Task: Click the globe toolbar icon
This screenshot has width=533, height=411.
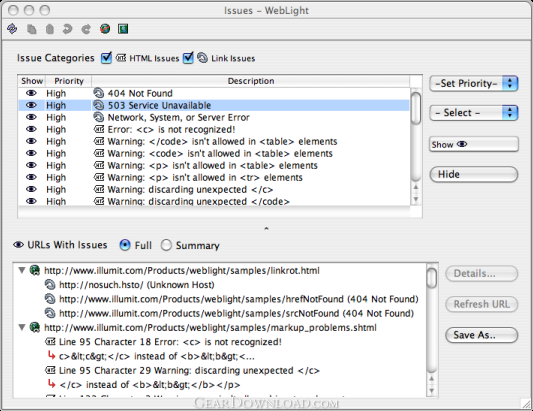Action: (x=105, y=29)
